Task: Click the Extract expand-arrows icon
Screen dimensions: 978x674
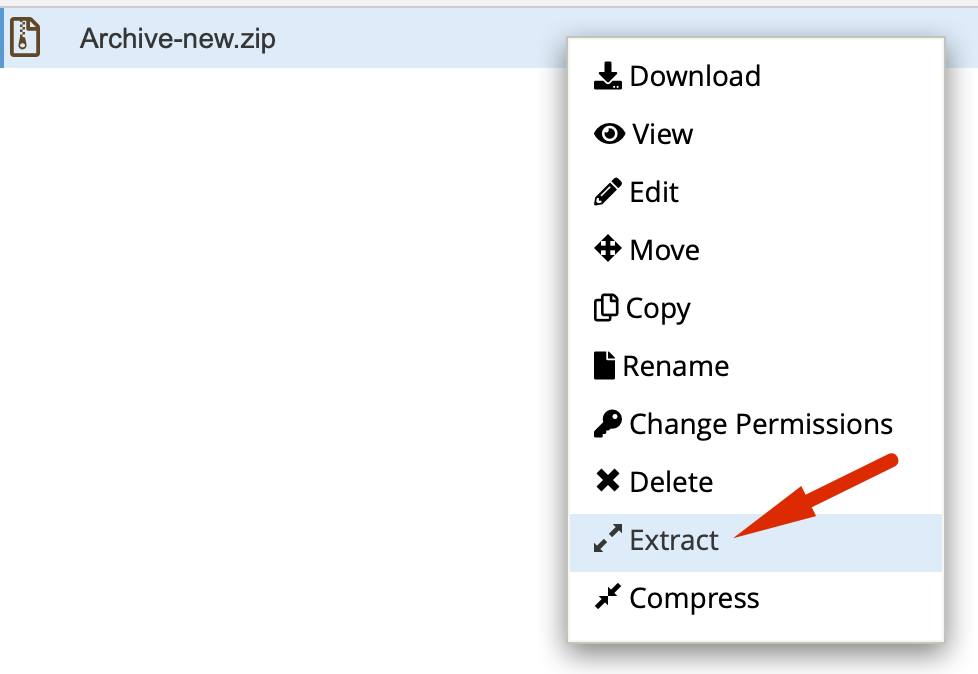Action: [x=608, y=540]
